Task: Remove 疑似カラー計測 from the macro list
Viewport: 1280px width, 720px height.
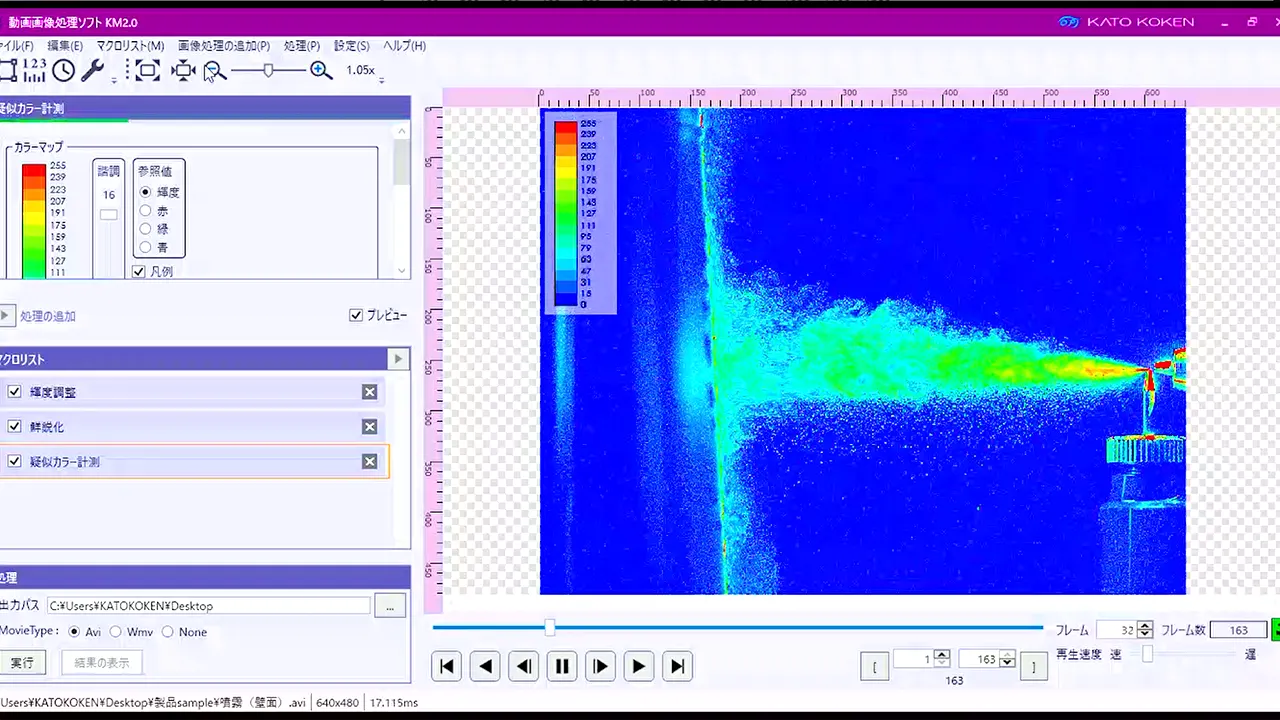Action: pos(369,462)
